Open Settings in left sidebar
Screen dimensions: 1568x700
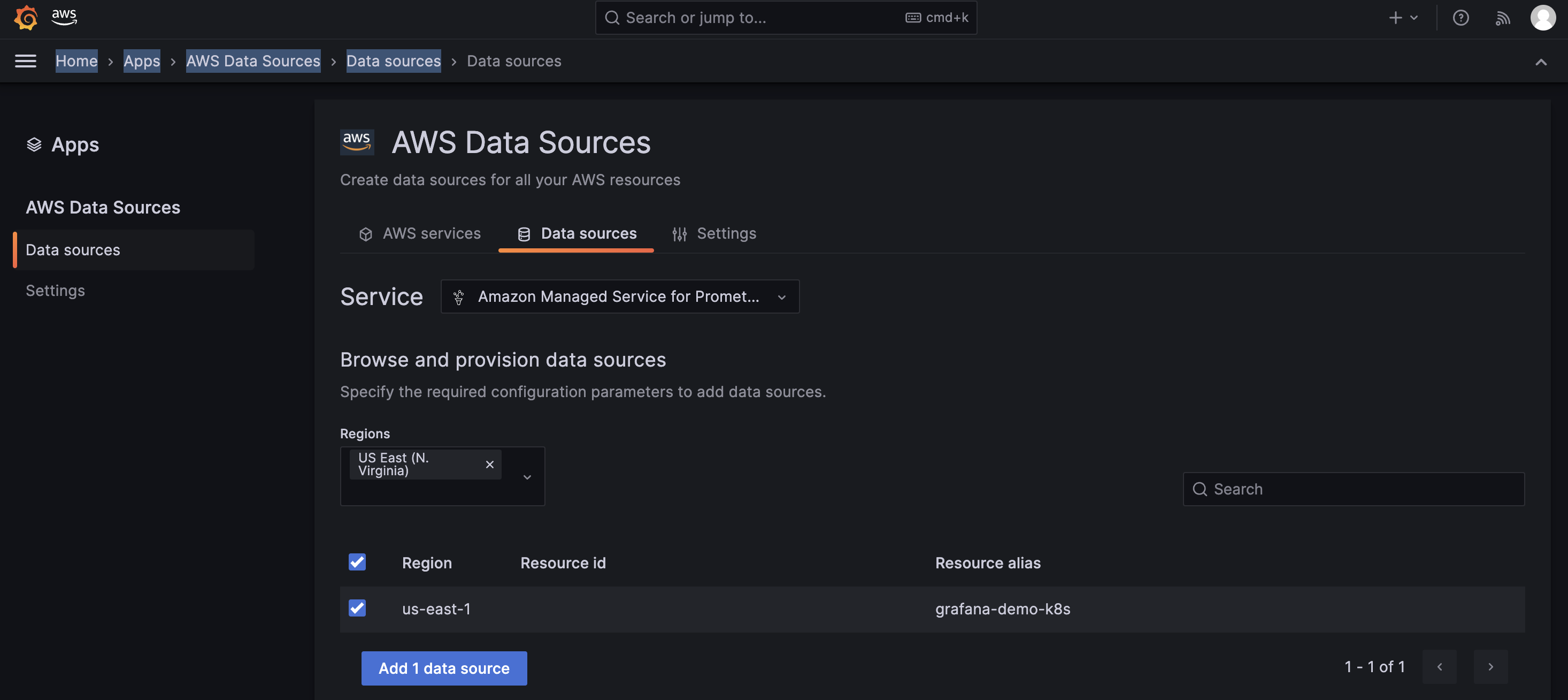point(56,291)
